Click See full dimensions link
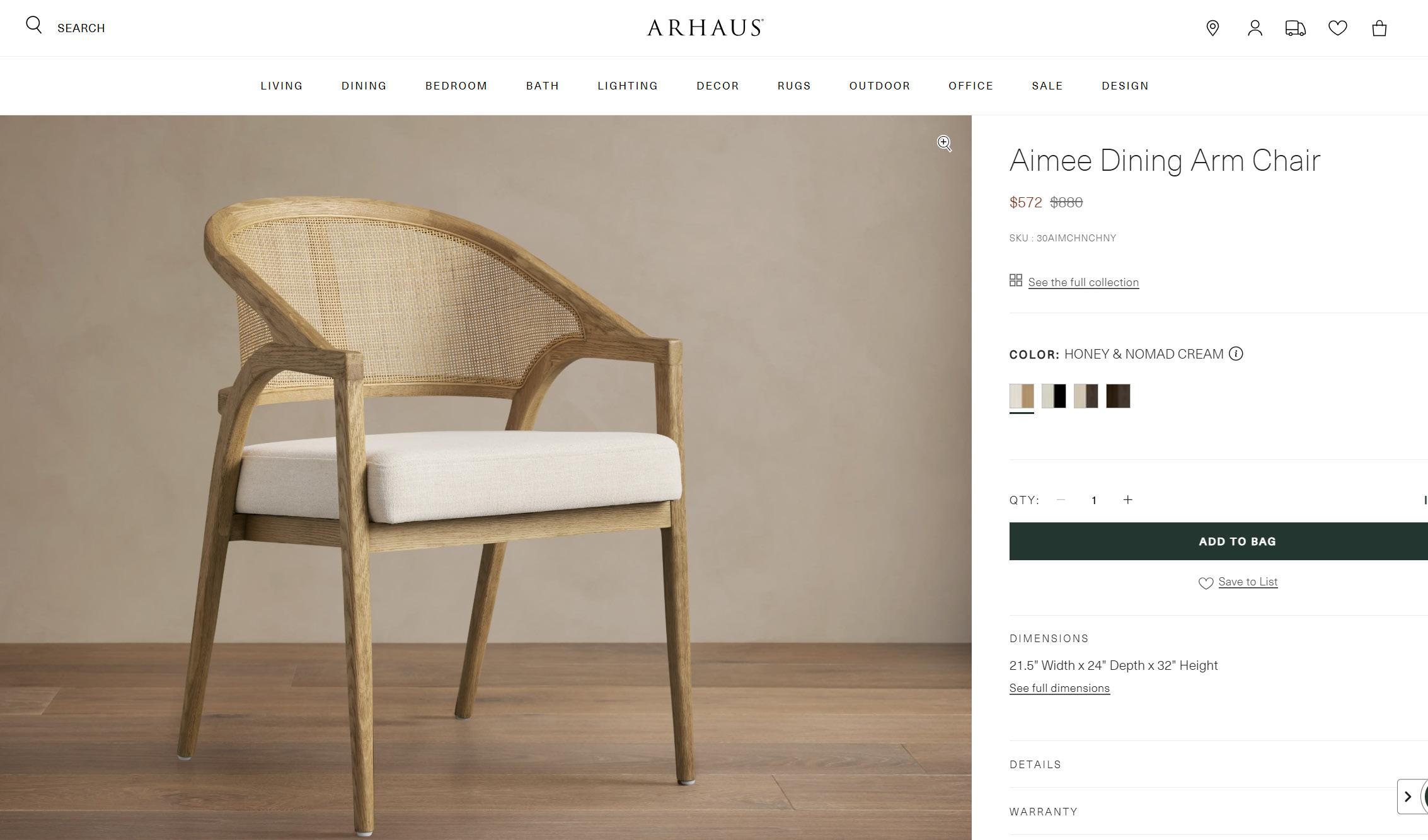The height and width of the screenshot is (840, 1428). coord(1059,688)
